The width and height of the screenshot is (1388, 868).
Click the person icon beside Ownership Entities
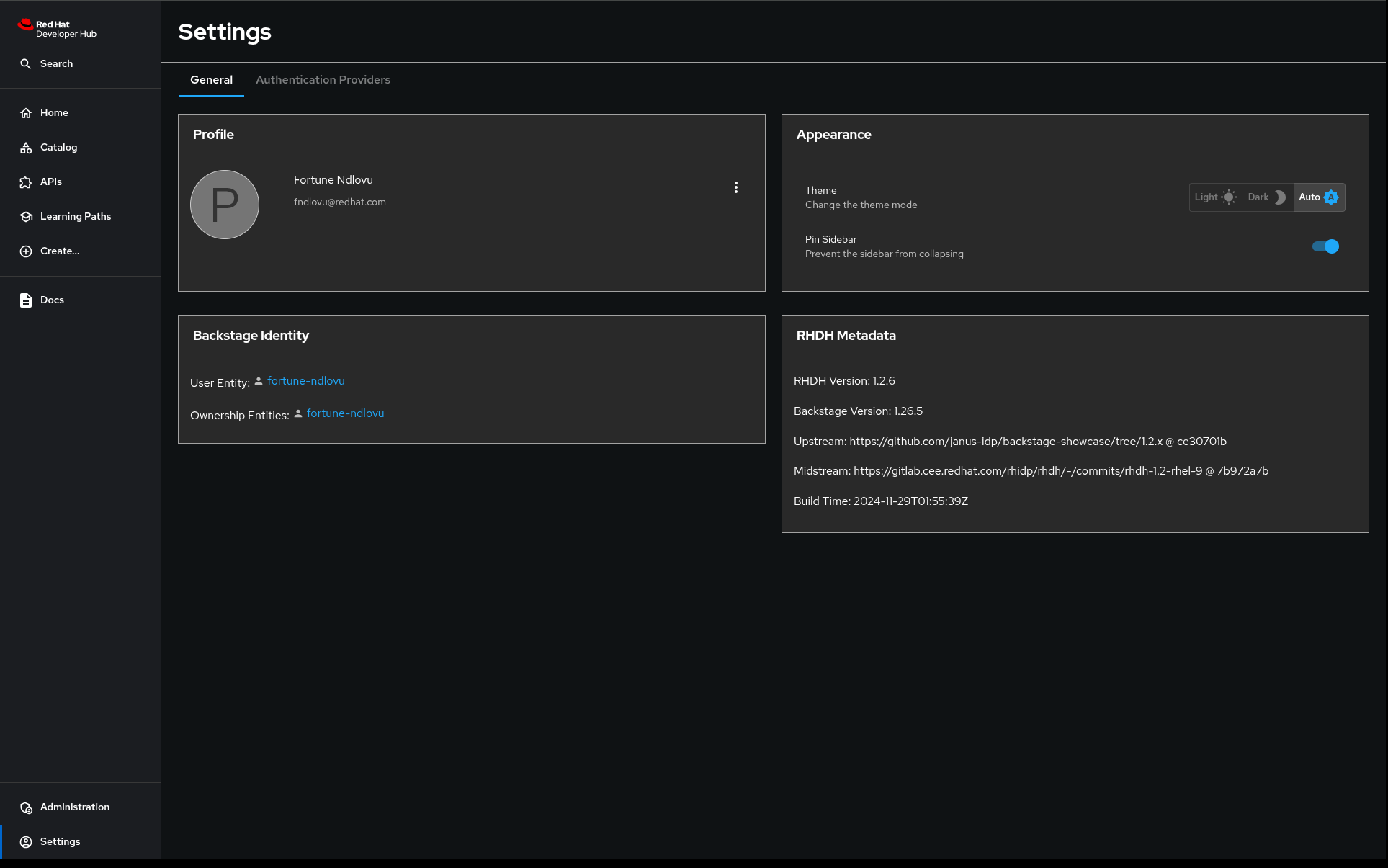[x=298, y=413]
